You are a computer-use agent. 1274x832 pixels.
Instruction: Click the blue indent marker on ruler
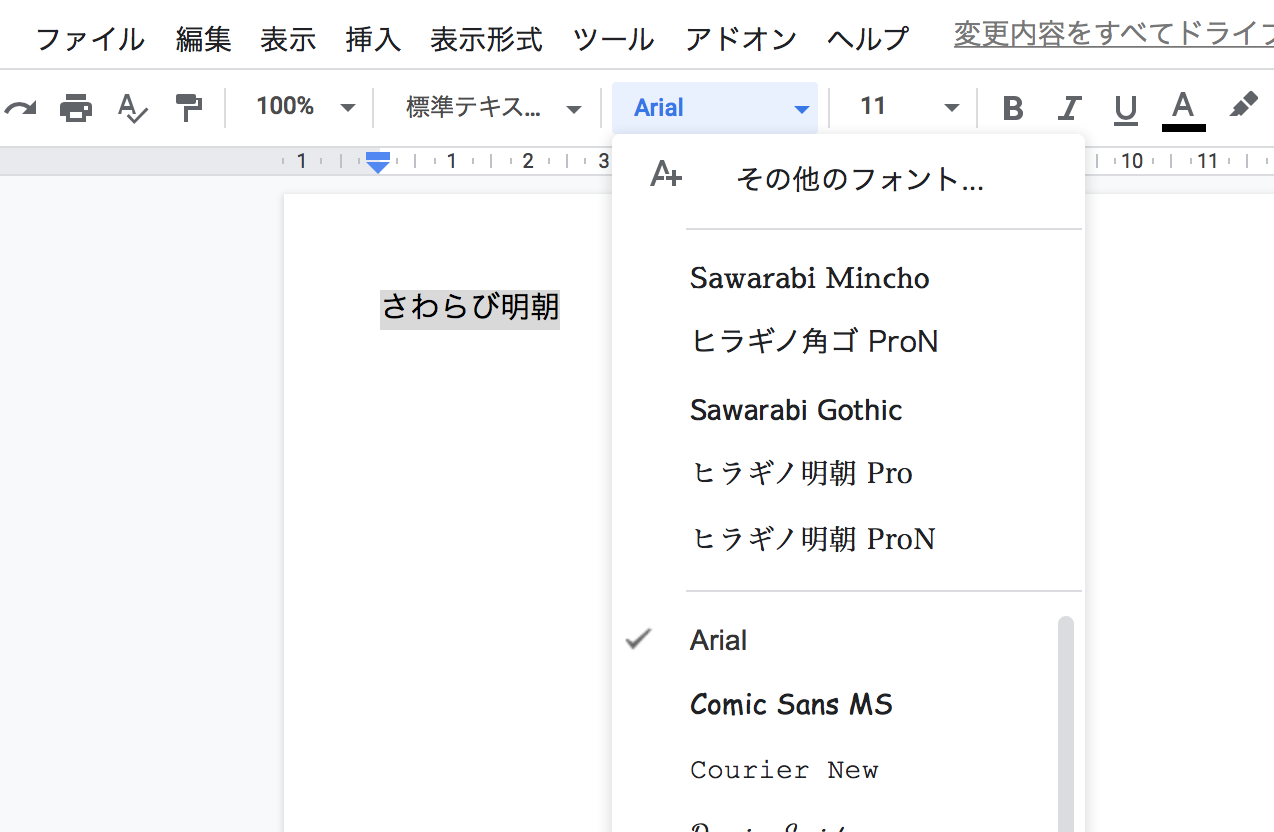377,162
